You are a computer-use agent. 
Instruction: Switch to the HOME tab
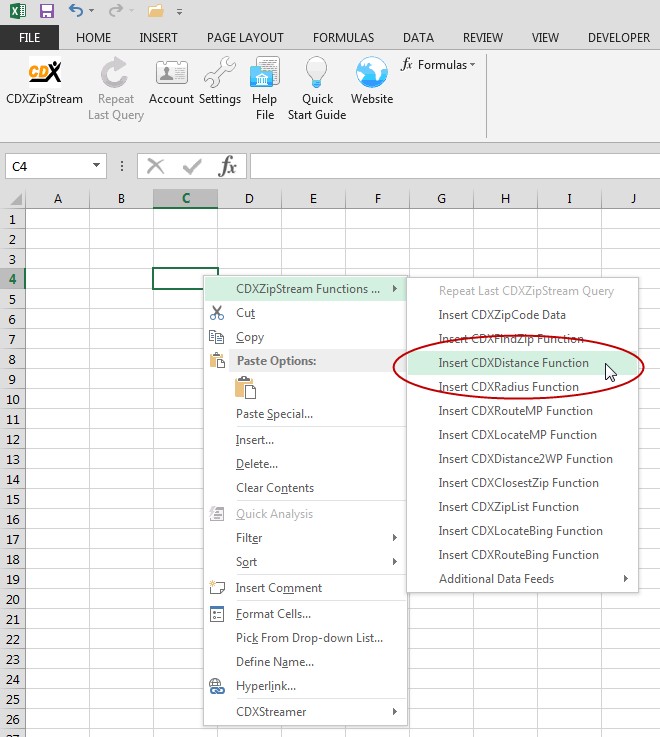pyautogui.click(x=94, y=38)
